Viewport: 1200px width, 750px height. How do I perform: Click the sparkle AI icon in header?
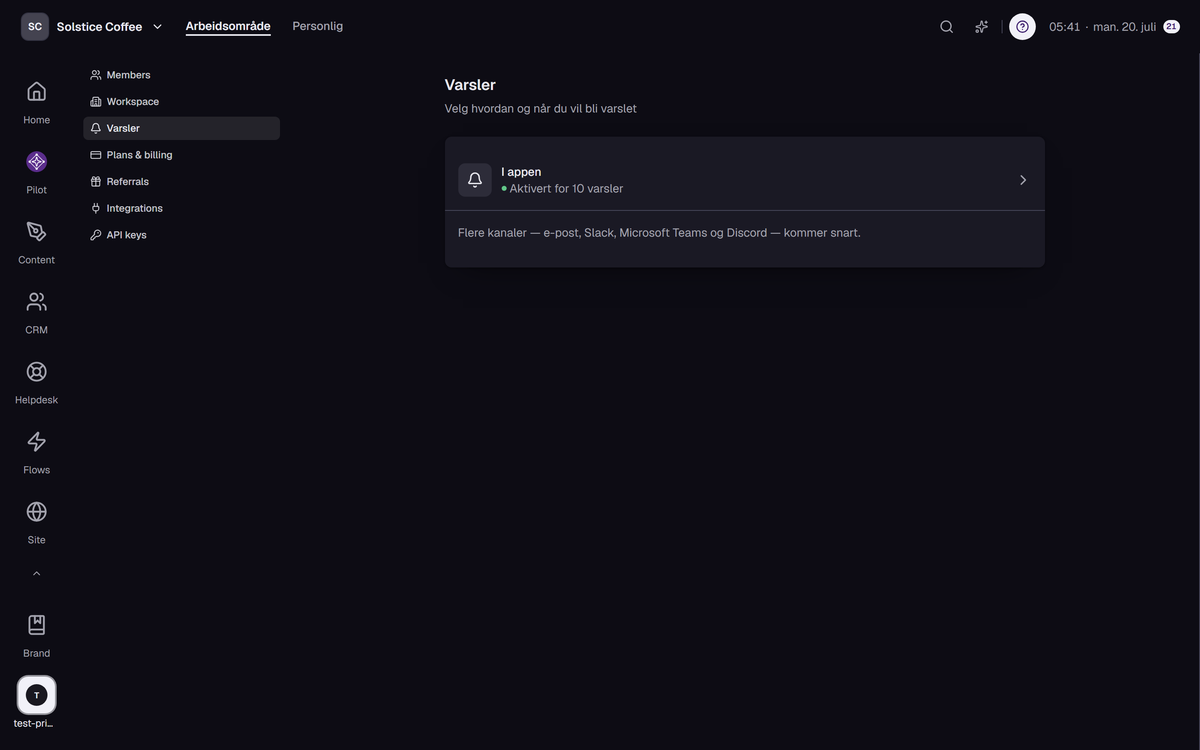pyautogui.click(x=981, y=27)
